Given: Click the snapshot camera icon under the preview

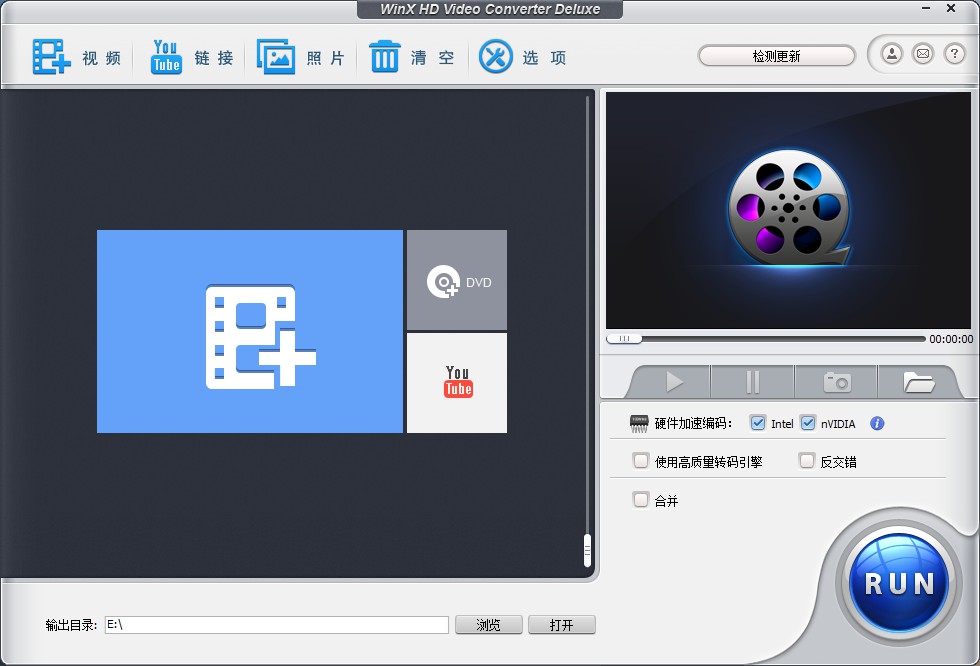Looking at the screenshot, I should click(835, 381).
